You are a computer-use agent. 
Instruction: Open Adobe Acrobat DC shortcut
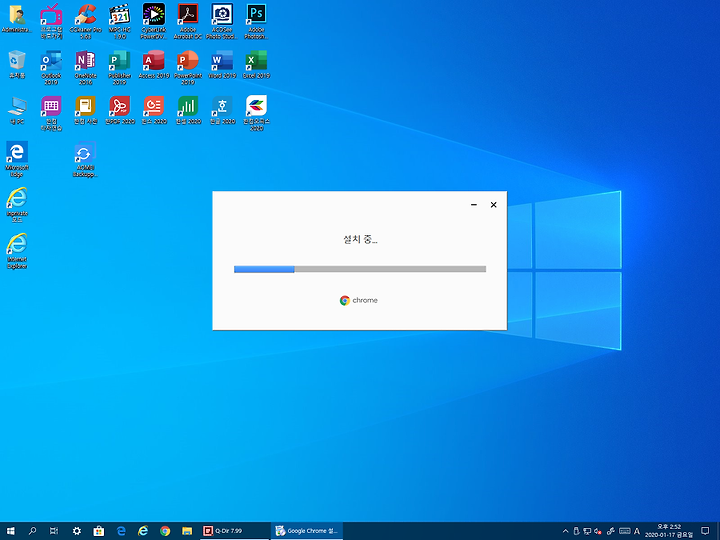(188, 21)
